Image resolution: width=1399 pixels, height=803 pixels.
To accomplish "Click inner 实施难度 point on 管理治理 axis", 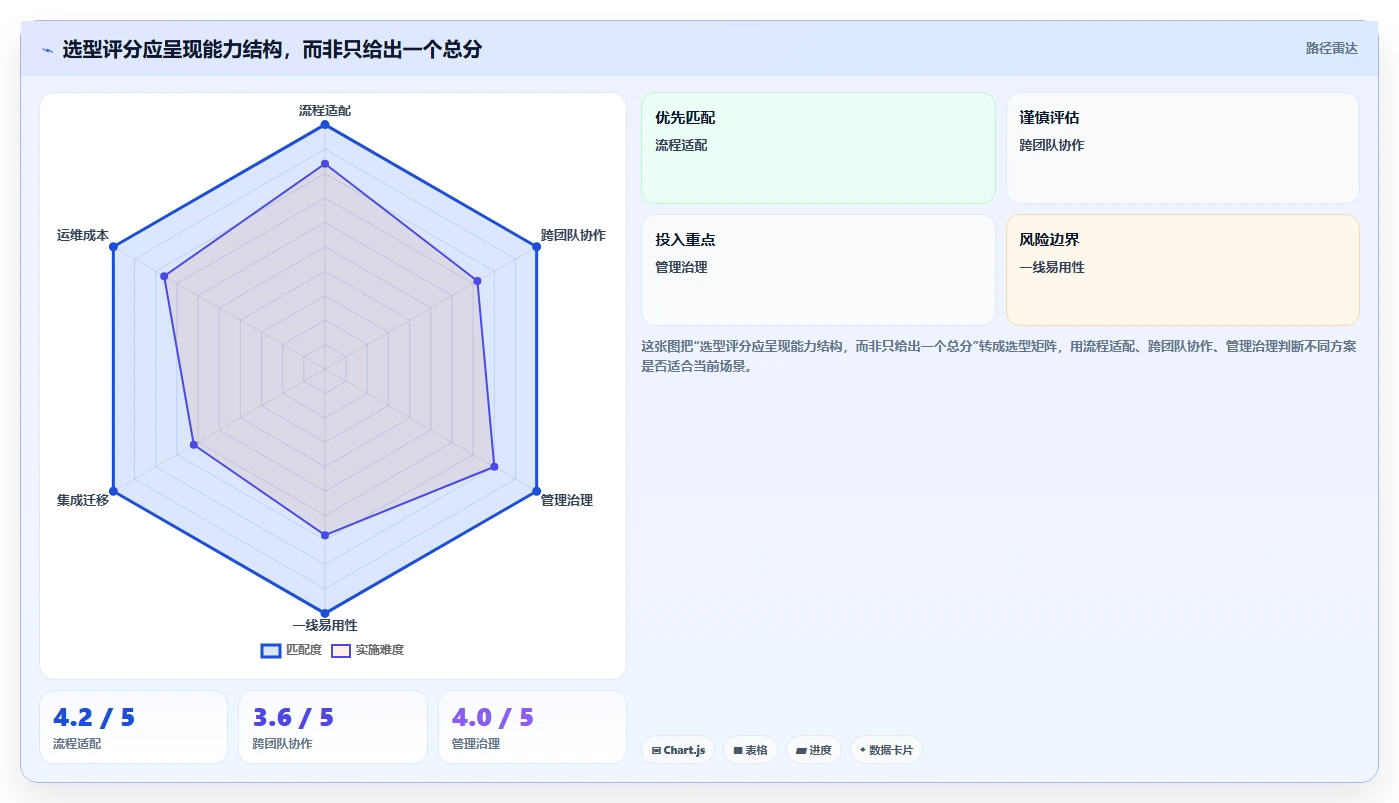I will (x=494, y=467).
